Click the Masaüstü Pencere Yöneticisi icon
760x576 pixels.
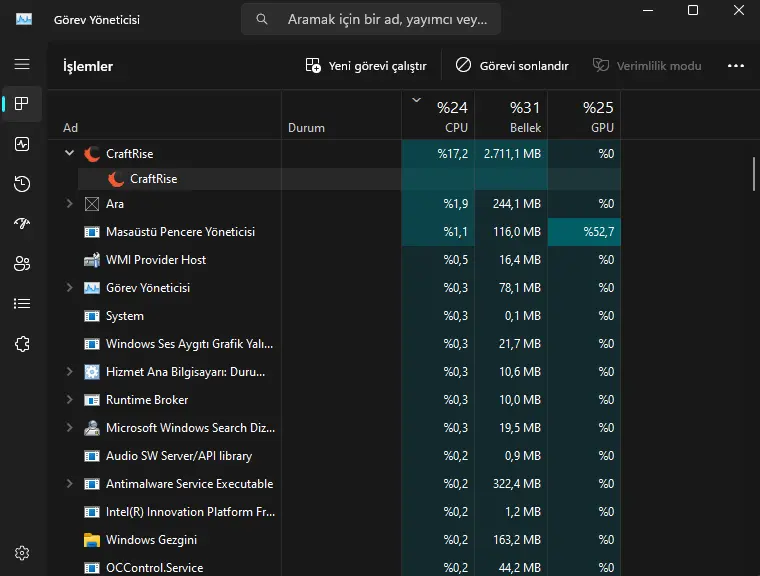coord(92,232)
